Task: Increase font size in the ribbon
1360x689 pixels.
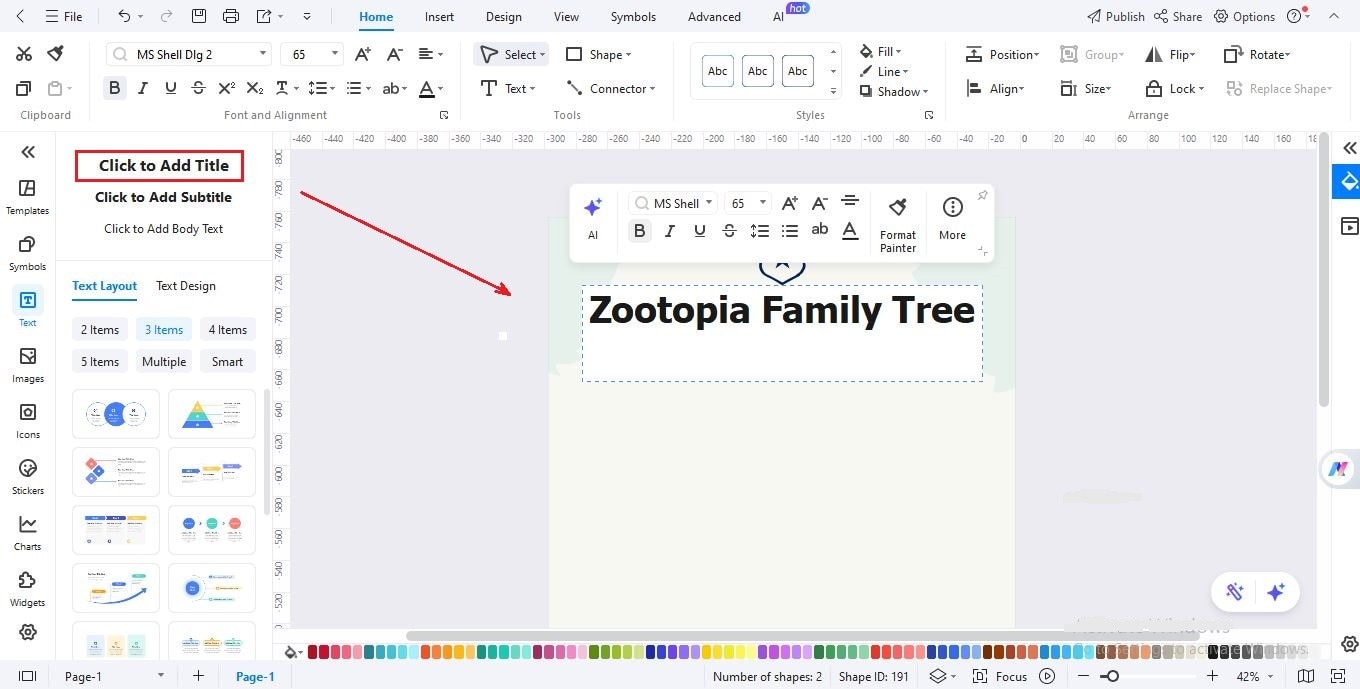Action: (363, 54)
